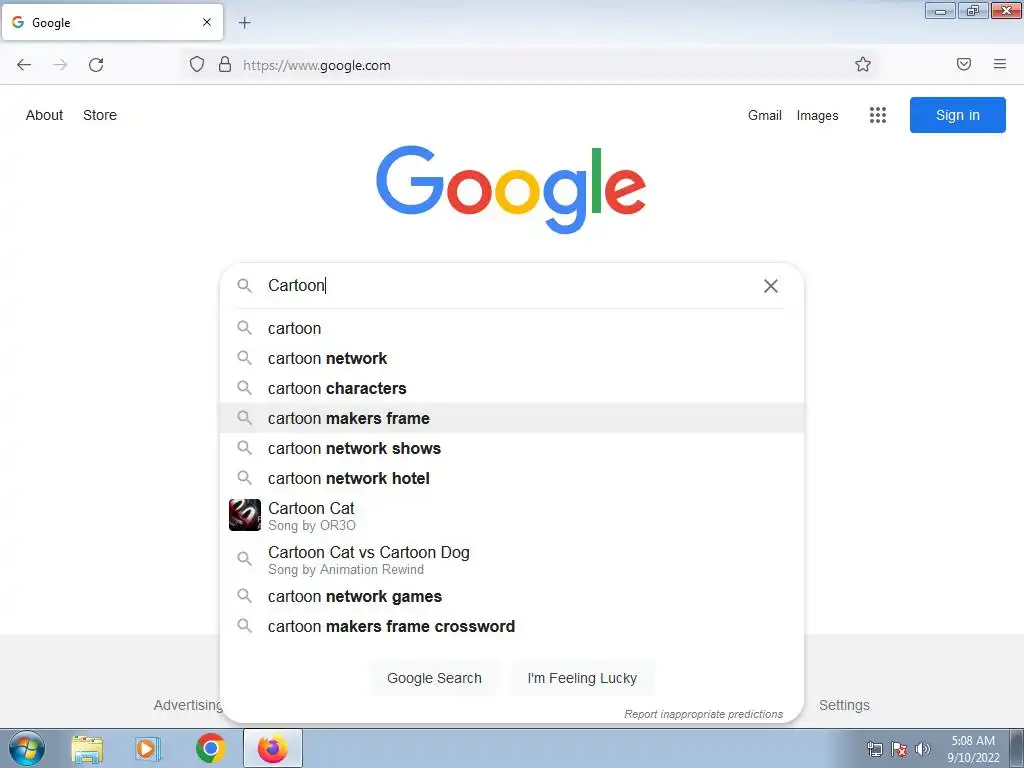Viewport: 1024px width, 768px height.
Task: Open Google Images link
Action: pos(817,116)
